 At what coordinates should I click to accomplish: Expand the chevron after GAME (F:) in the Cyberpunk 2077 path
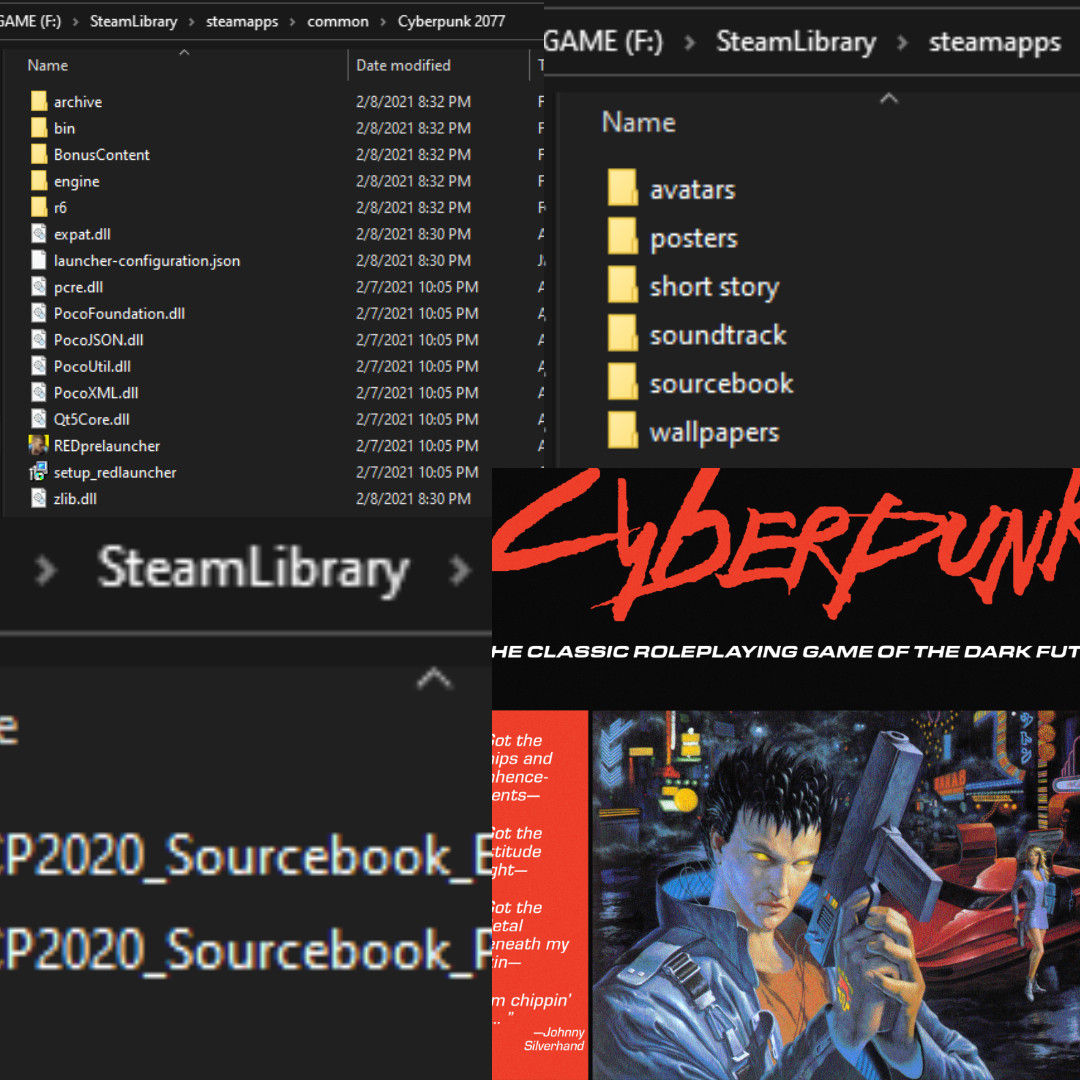coord(75,22)
